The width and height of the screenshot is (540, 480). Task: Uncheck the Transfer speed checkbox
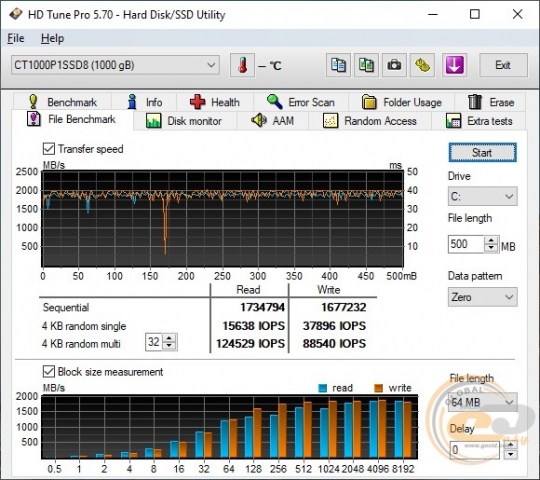click(49, 149)
